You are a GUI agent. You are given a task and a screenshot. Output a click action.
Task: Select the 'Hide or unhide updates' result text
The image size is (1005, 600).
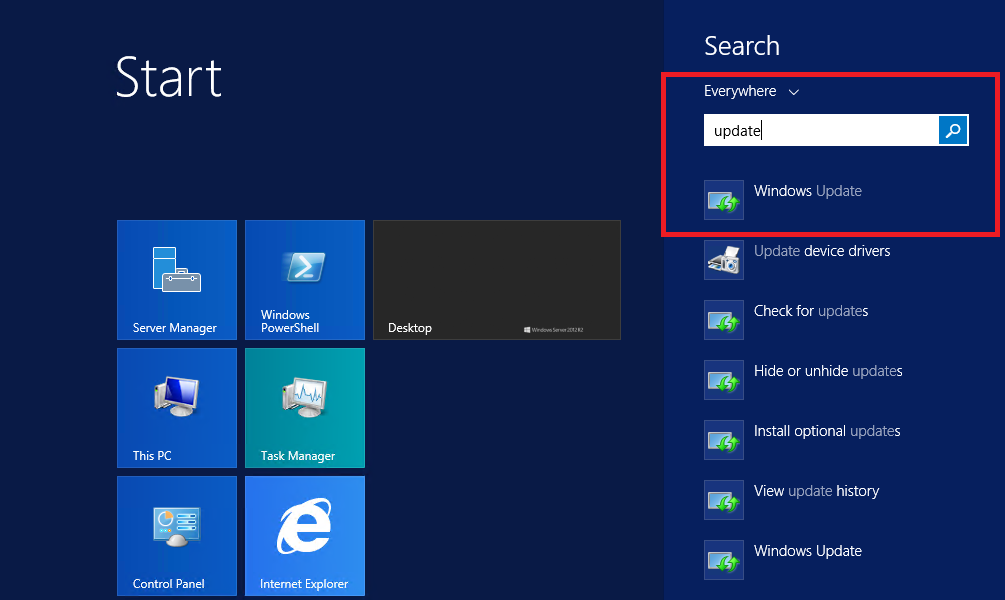[x=828, y=371]
